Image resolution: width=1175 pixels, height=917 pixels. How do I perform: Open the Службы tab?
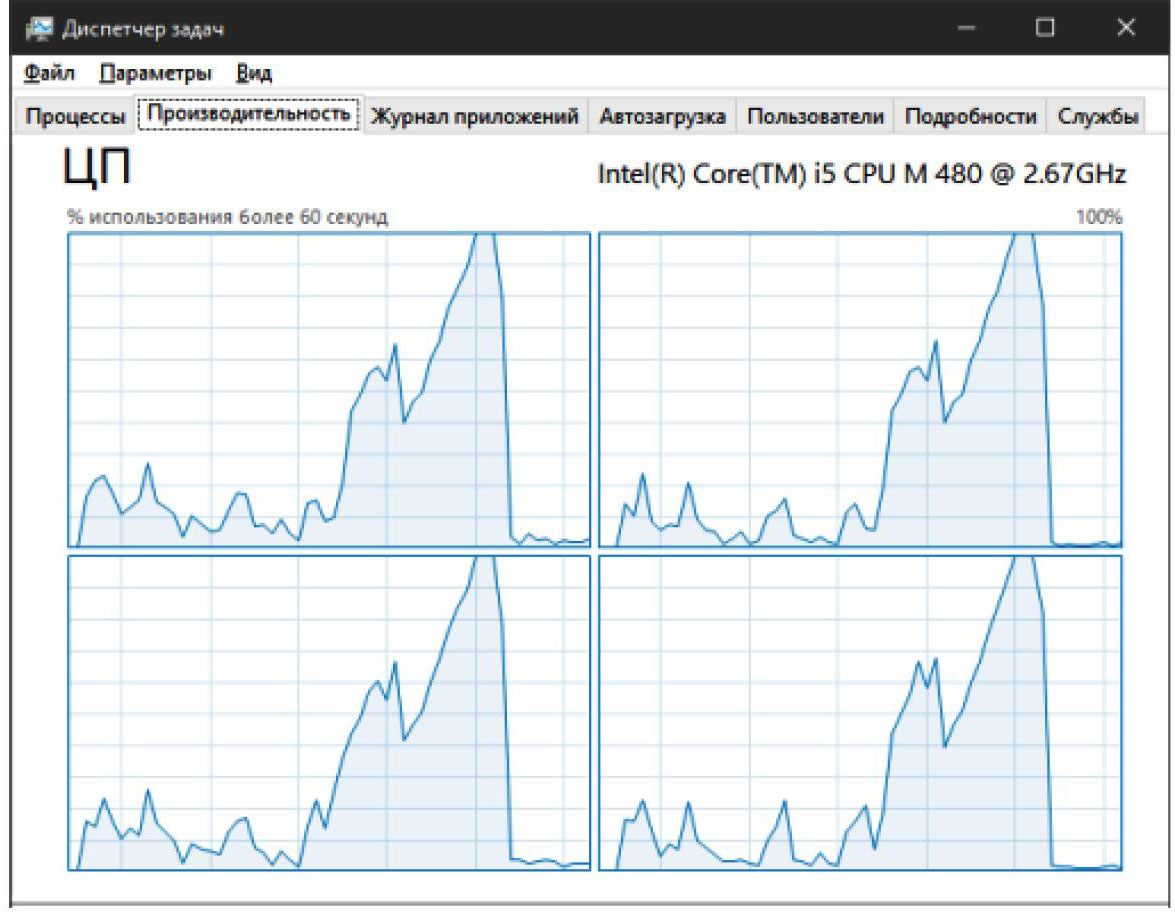pyautogui.click(x=1098, y=116)
